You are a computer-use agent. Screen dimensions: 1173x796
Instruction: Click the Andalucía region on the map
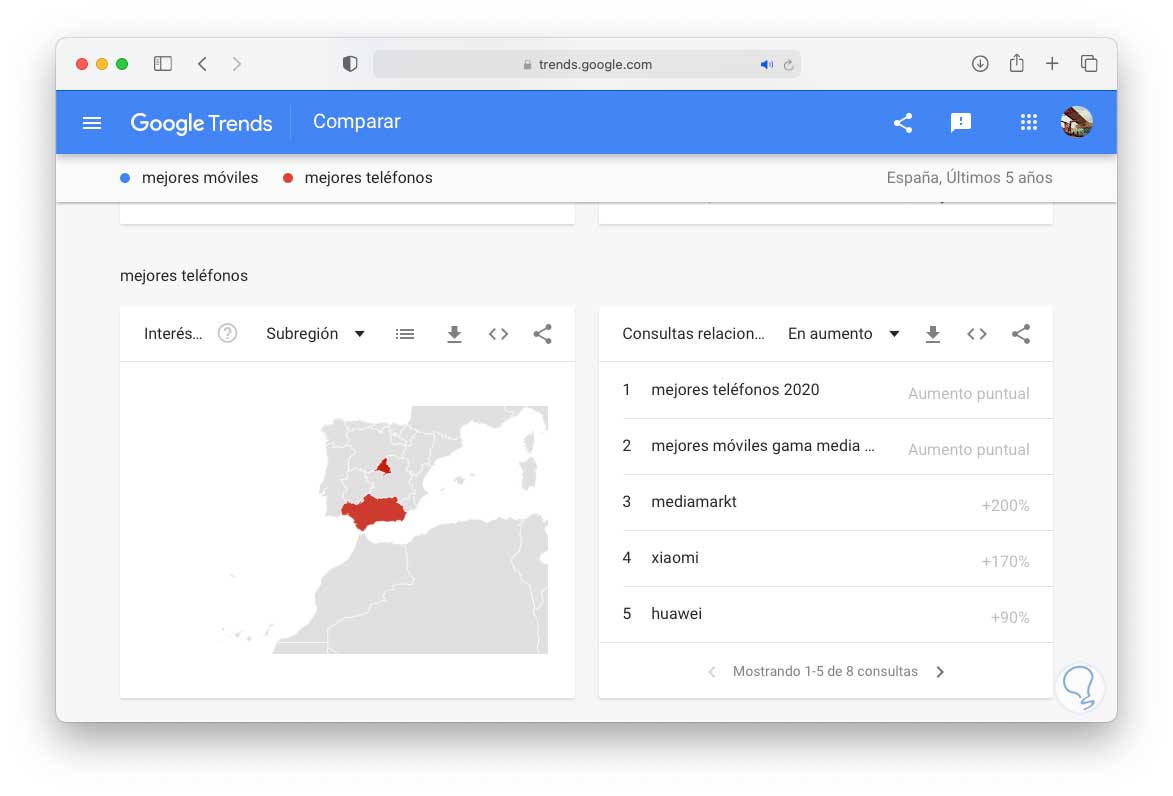click(x=372, y=512)
